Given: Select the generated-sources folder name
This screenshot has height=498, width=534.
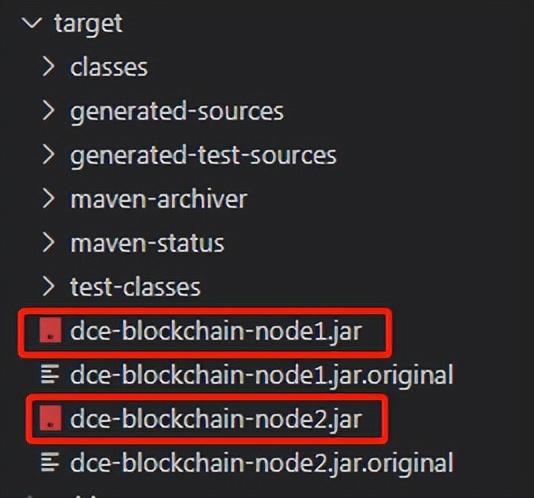Looking at the screenshot, I should (177, 112).
